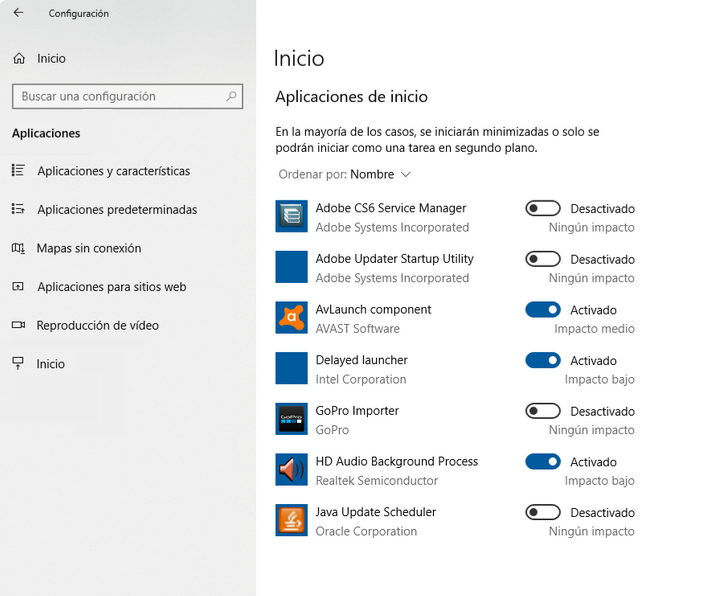Go to Mapas sin conexión
702x596 pixels.
pyautogui.click(x=89, y=248)
